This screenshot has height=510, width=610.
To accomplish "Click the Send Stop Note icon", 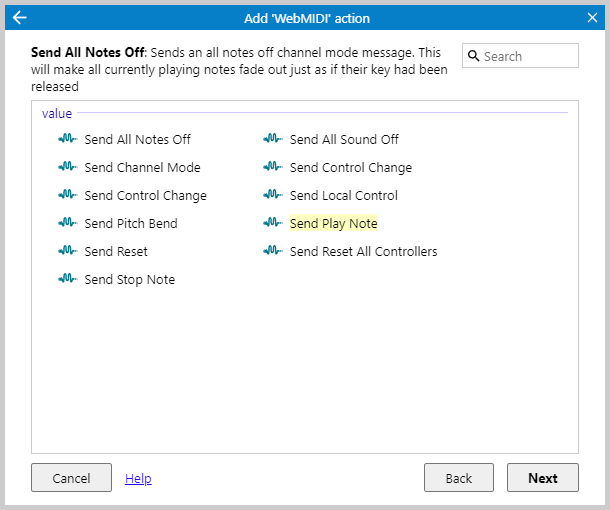I will tap(68, 280).
